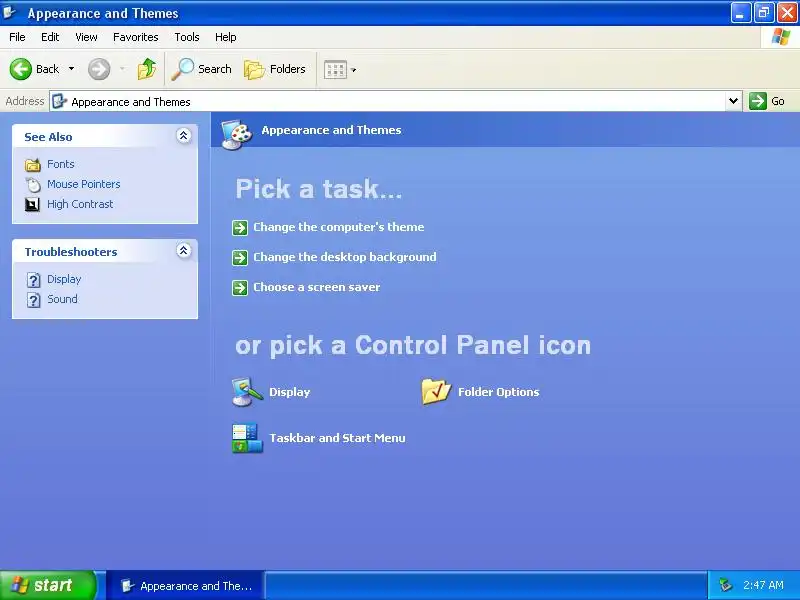Click the green Back arrow icon
Screen dimensions: 800x600
pyautogui.click(x=21, y=69)
